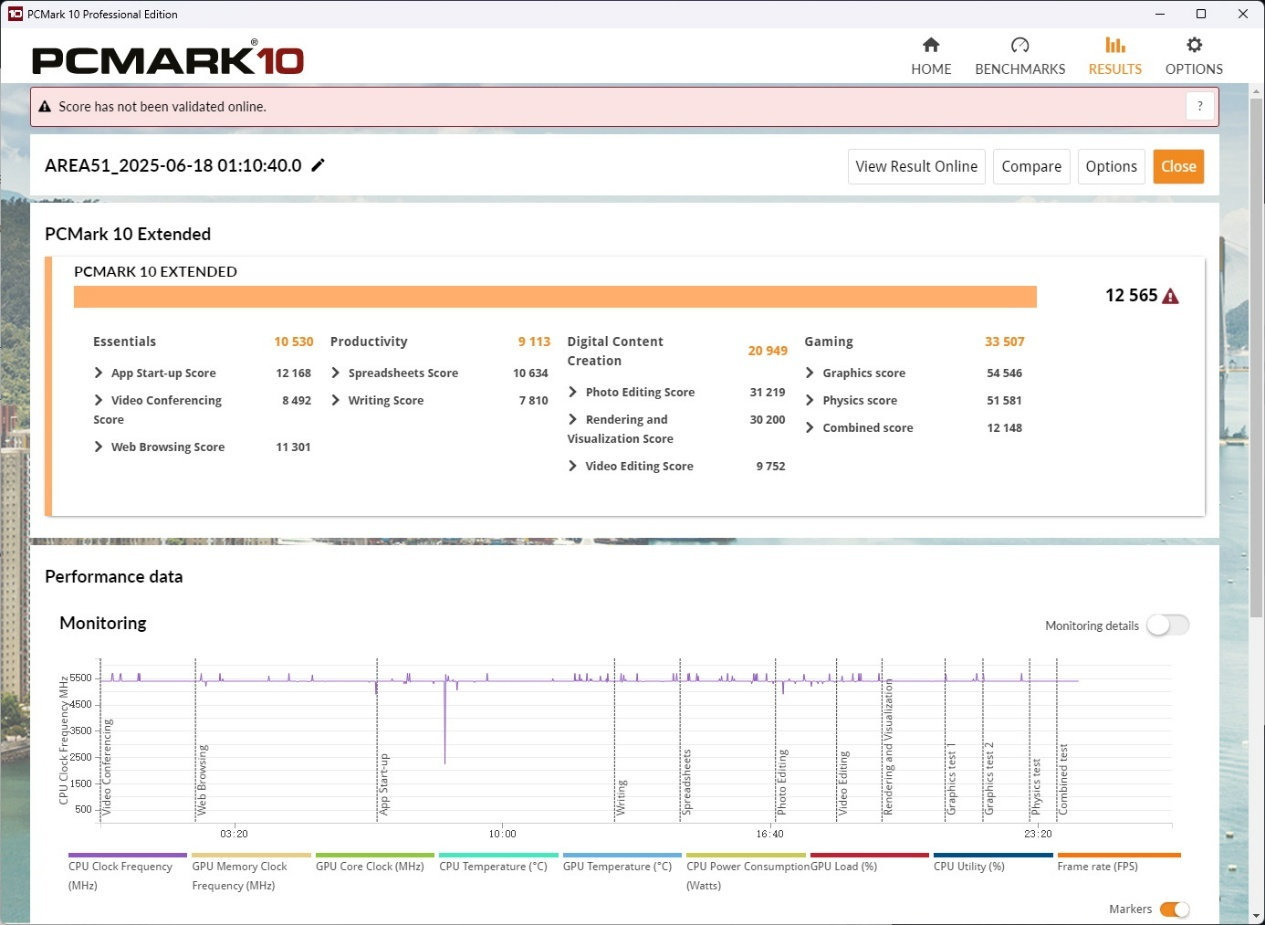Viewport: 1265px width, 925px height.
Task: Click the PCMark 10 title bar app icon
Action: pos(15,14)
